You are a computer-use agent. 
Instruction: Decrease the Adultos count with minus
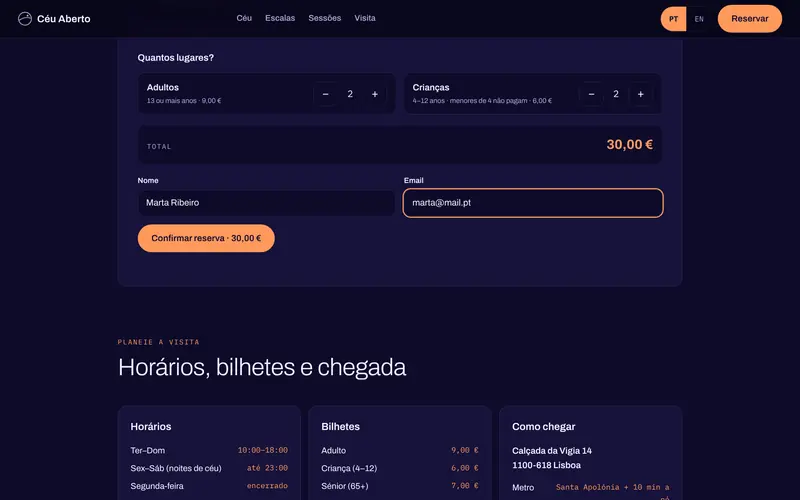click(x=326, y=94)
